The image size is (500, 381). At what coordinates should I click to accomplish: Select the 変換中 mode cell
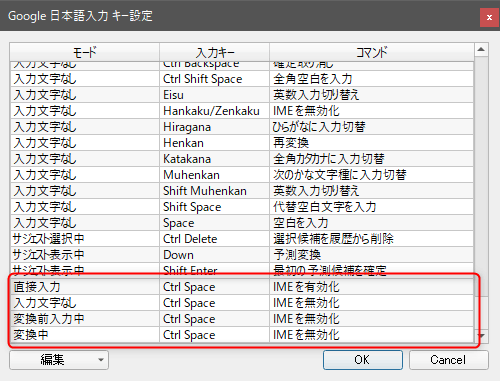click(85, 335)
